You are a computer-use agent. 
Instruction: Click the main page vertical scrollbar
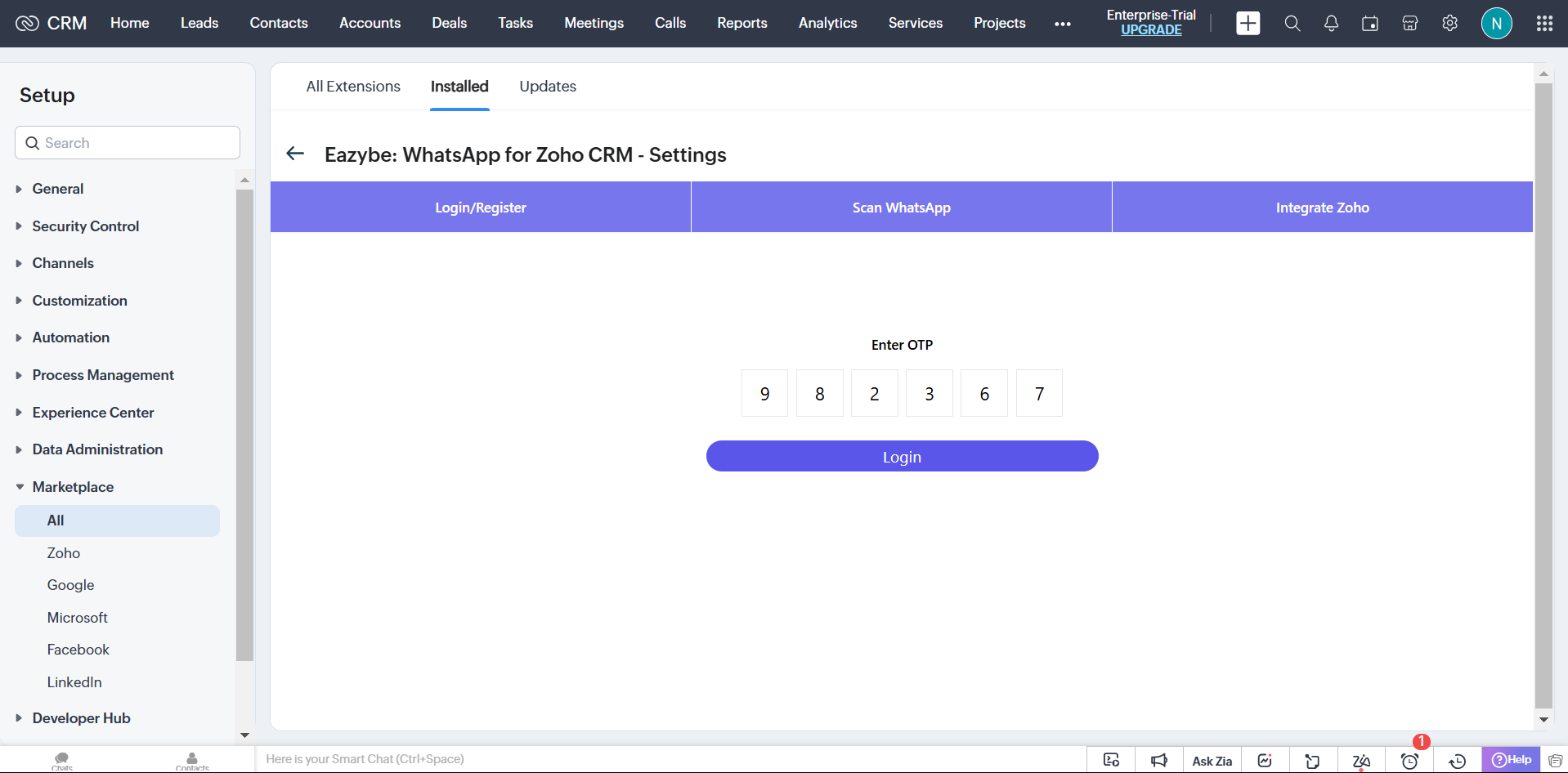pos(1543,395)
